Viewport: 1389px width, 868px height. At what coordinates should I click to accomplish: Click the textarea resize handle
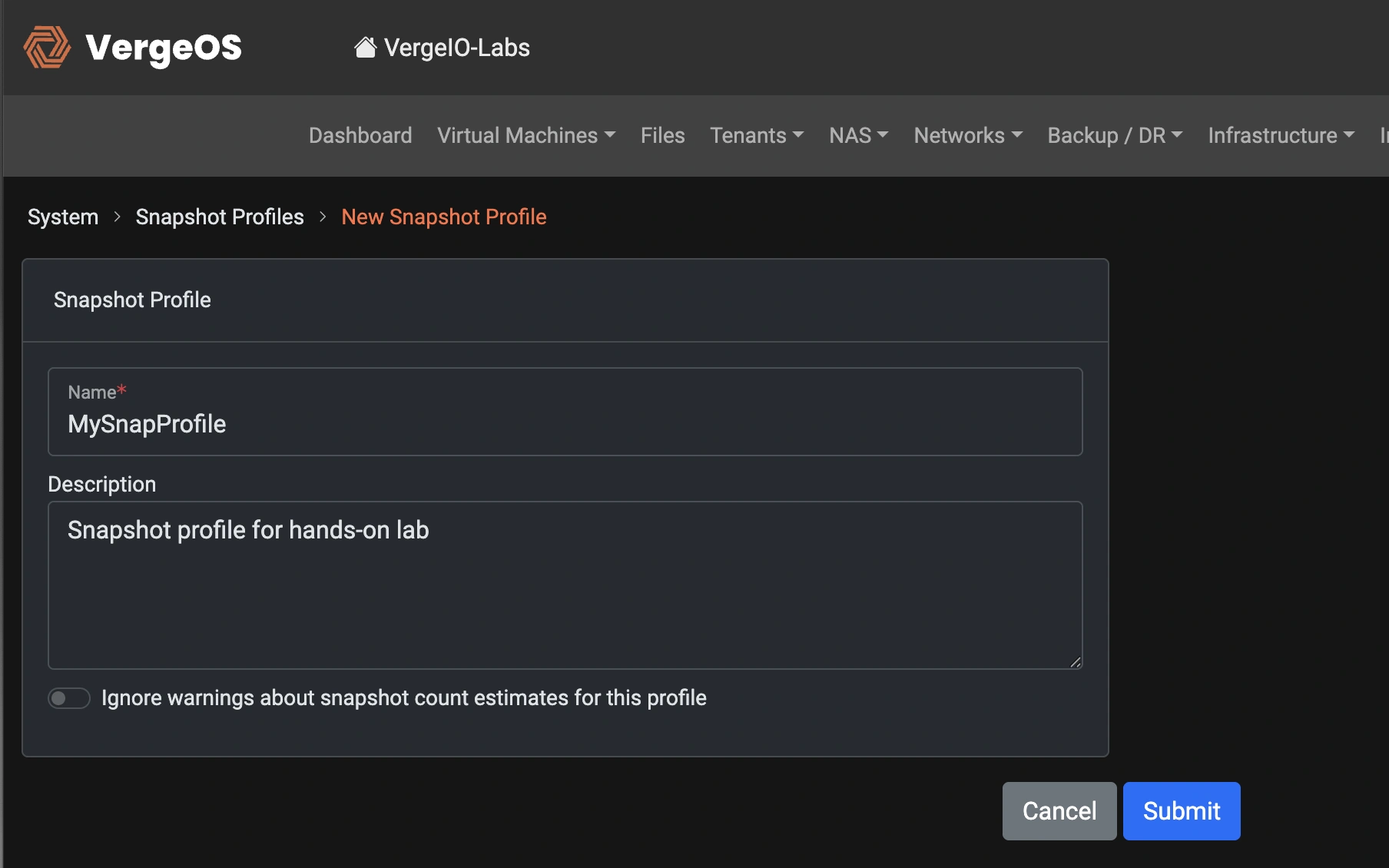tap(1076, 661)
